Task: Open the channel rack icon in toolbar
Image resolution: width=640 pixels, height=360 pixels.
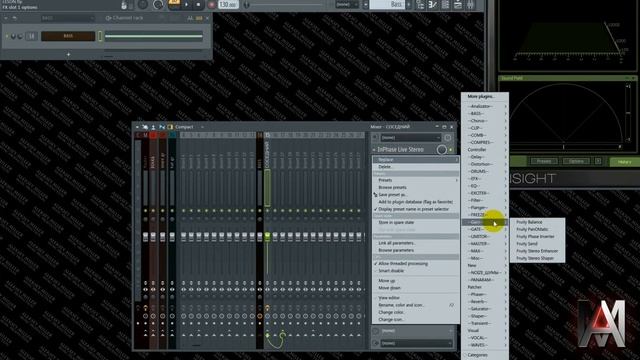Action: [445, 5]
